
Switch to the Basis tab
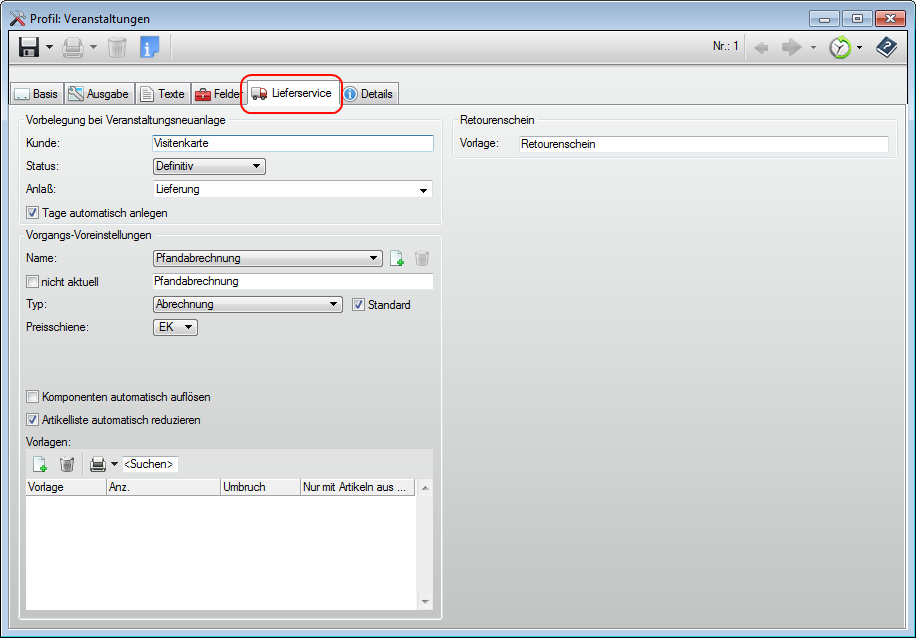pyautogui.click(x=36, y=94)
